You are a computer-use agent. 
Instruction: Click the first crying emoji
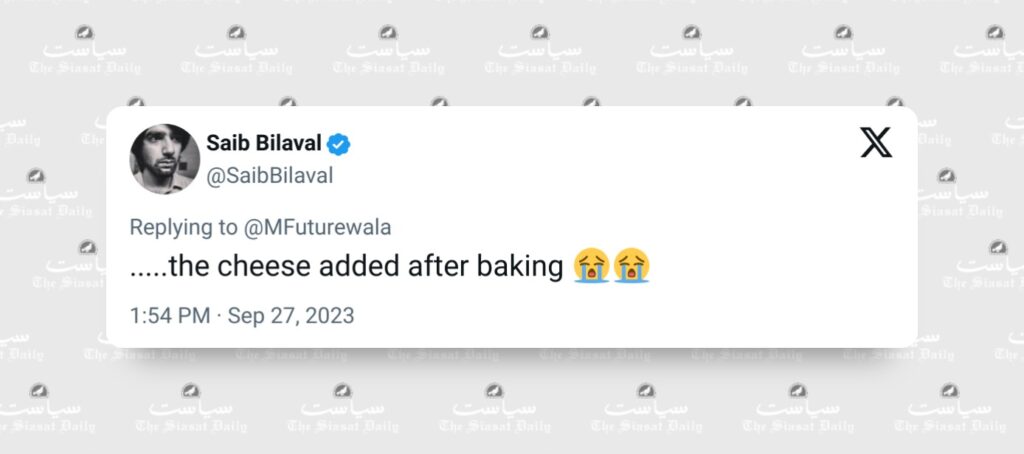click(592, 267)
